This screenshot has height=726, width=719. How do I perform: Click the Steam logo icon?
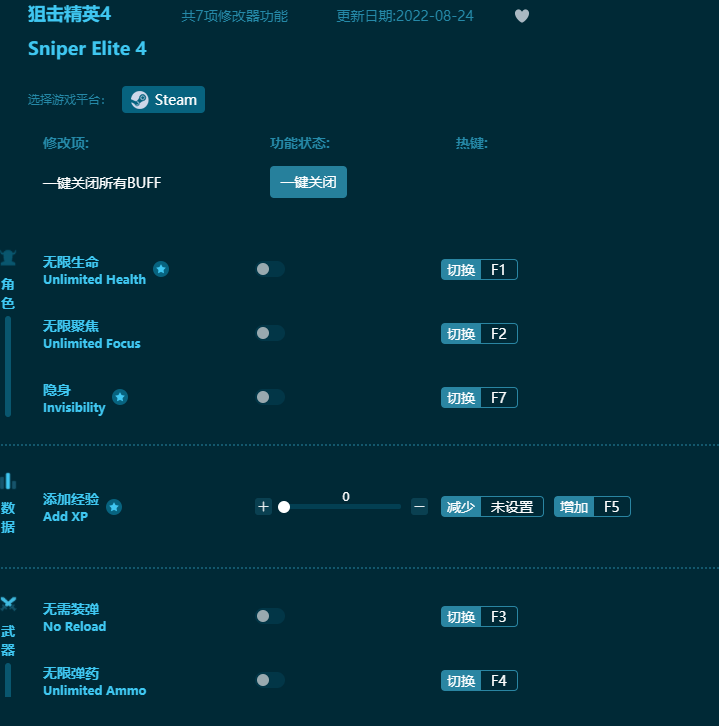coord(139,100)
